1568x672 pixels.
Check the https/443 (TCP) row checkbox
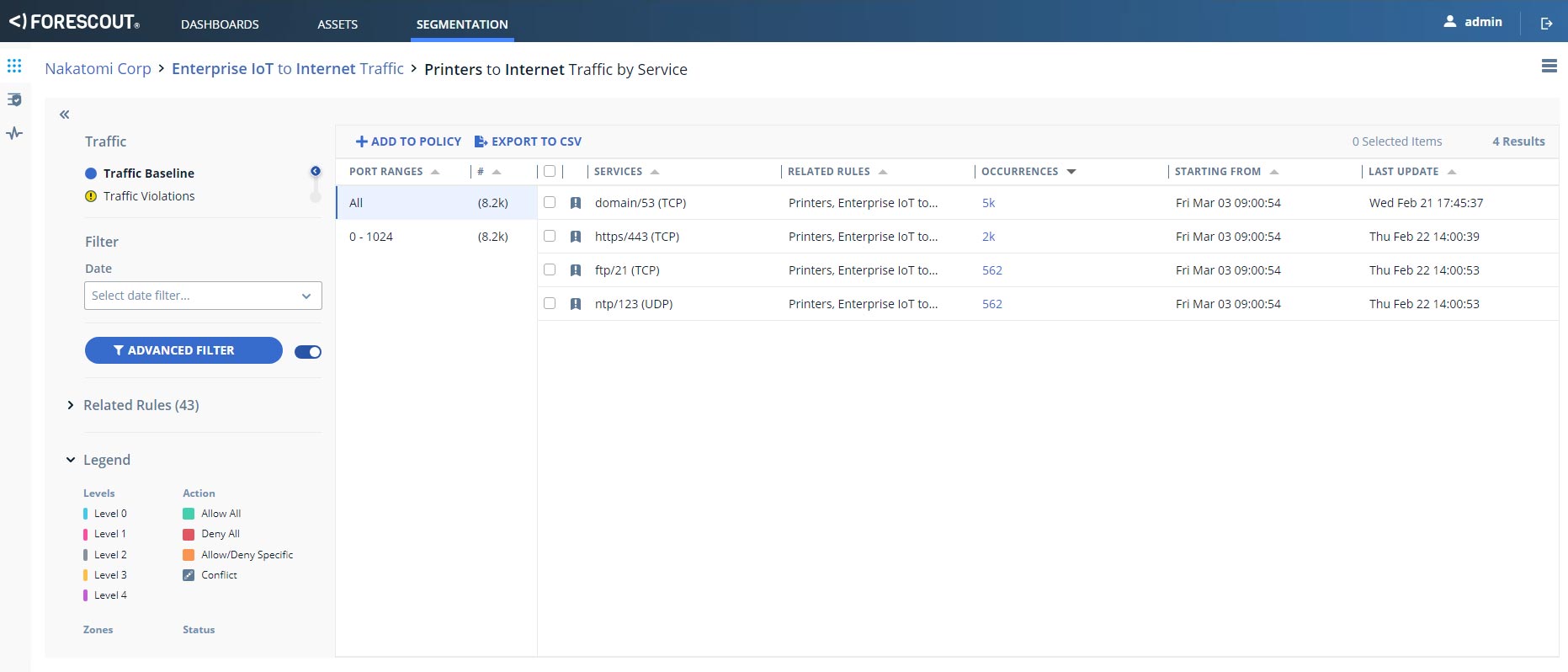pos(550,236)
